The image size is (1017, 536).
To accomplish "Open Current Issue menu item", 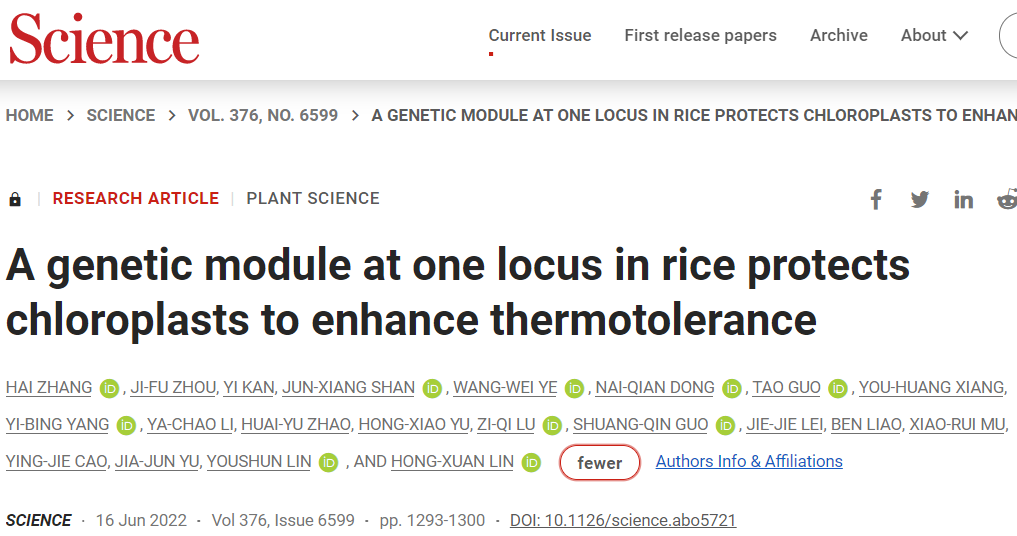I will tap(540, 35).
